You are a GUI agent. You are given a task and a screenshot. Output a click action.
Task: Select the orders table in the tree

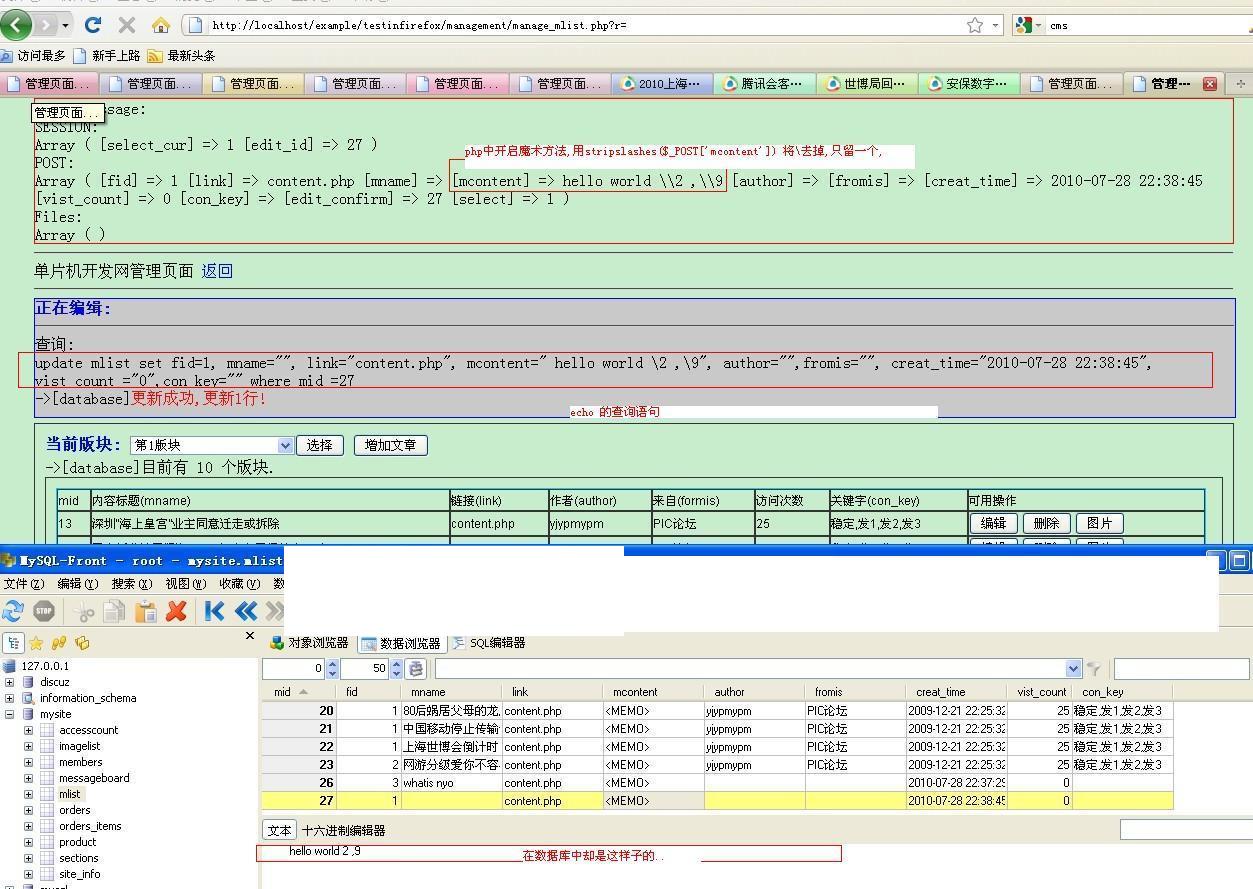pos(74,810)
